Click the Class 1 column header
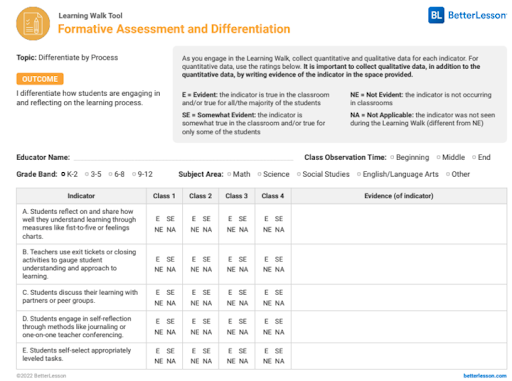The image size is (512, 381). 164,196
